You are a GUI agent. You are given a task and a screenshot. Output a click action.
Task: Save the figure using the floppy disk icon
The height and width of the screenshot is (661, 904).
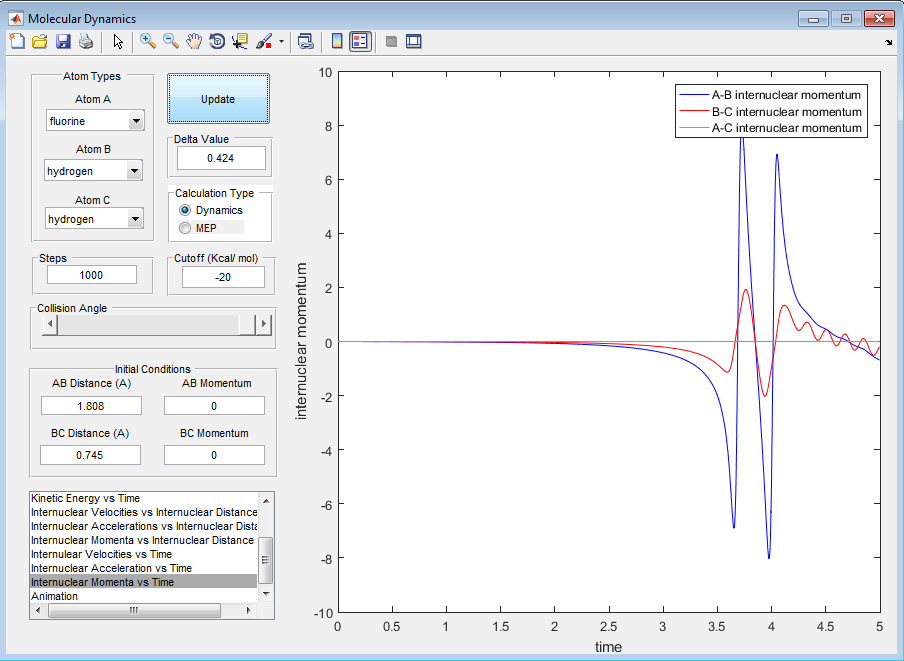63,41
